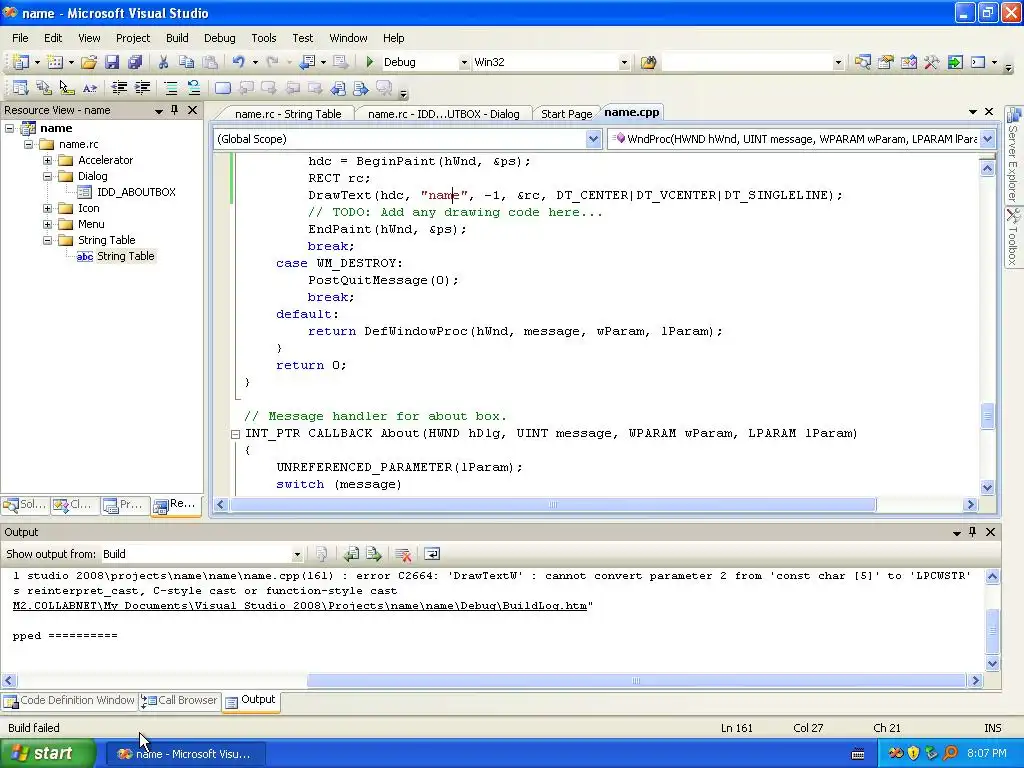The width and height of the screenshot is (1024, 768).
Task: Open Solution Explorer from the toolbar icon
Action: click(863, 62)
